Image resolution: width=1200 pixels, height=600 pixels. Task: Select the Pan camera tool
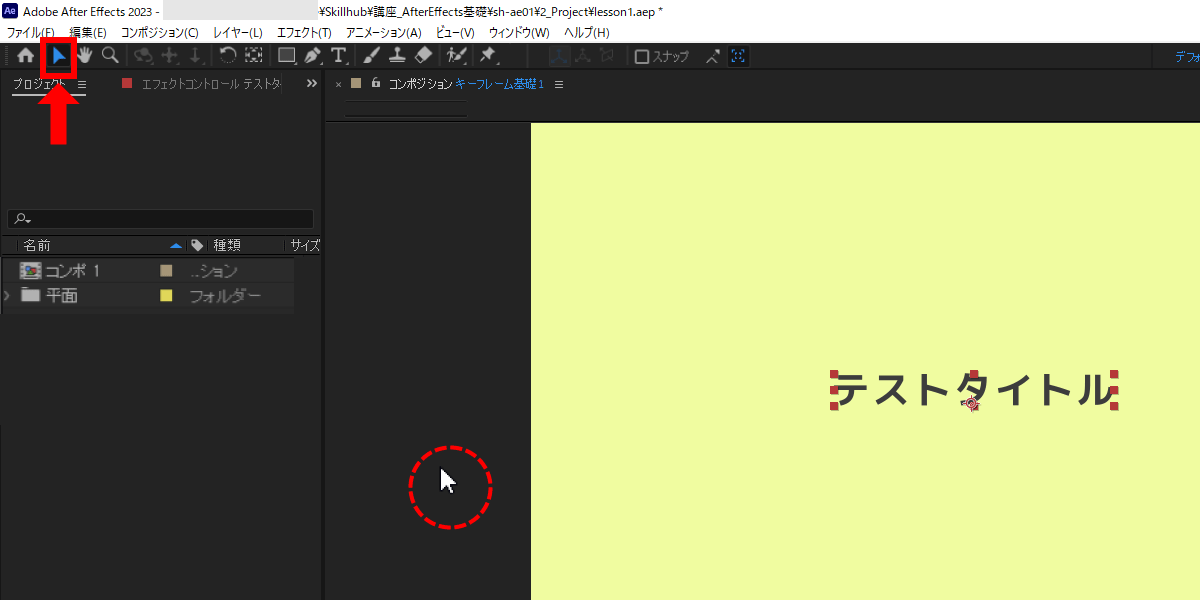point(170,56)
